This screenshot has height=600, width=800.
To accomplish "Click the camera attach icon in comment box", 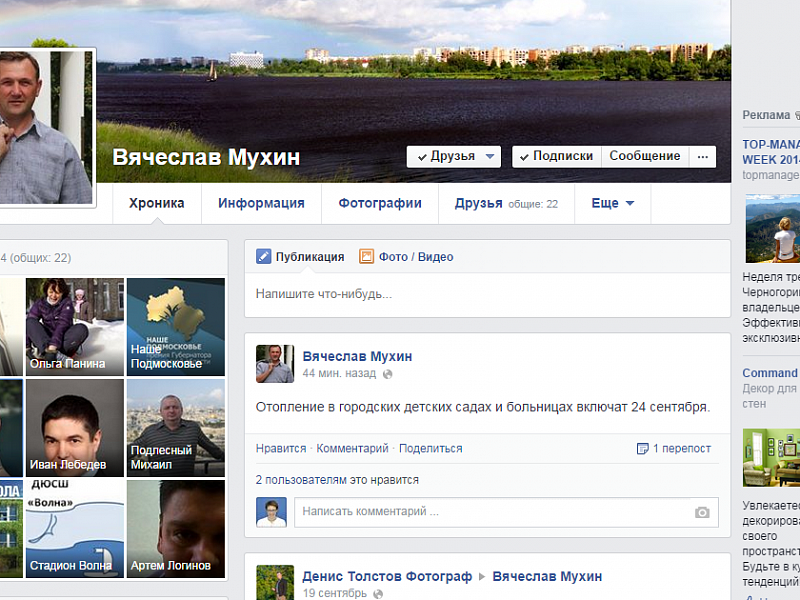I will coord(702,512).
